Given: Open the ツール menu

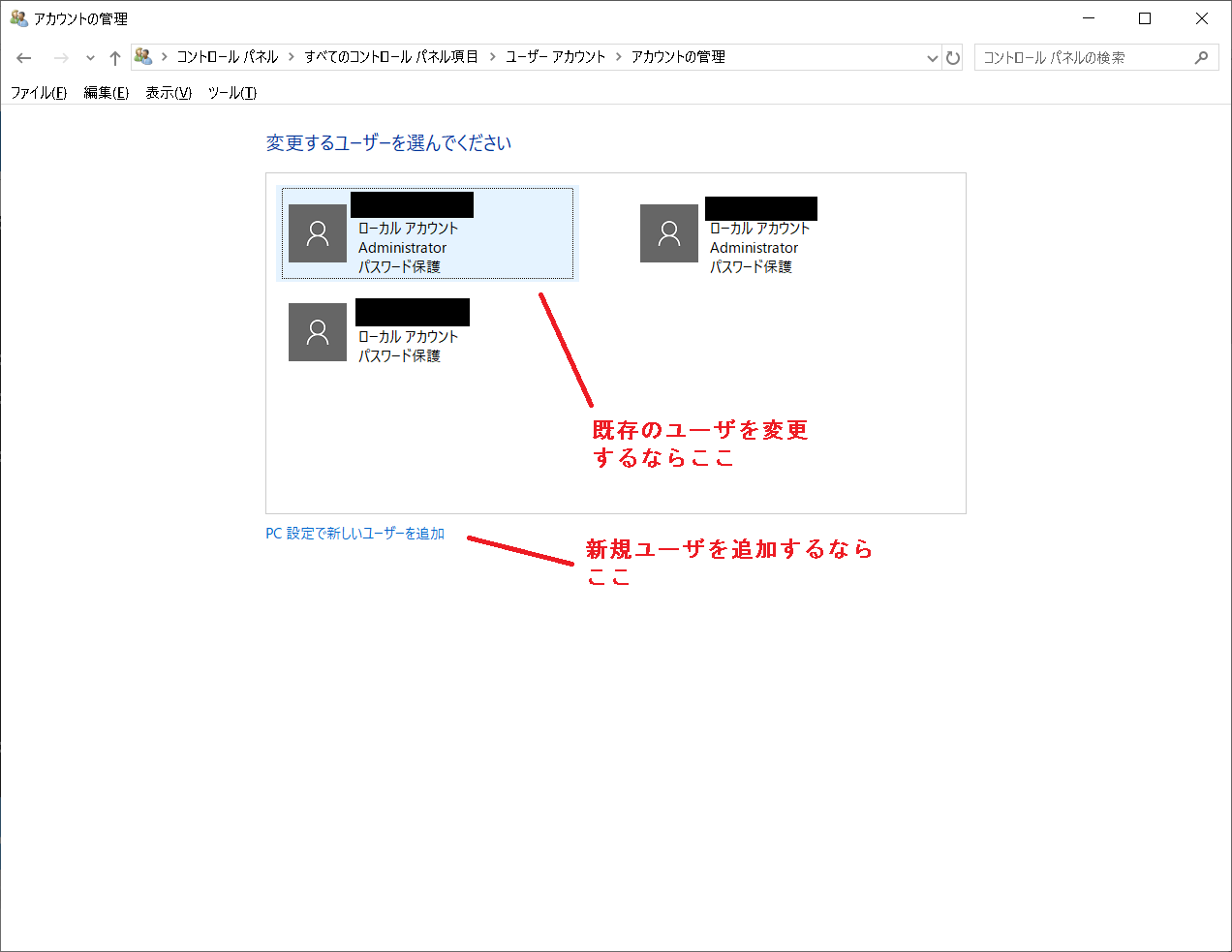Looking at the screenshot, I should (x=231, y=93).
